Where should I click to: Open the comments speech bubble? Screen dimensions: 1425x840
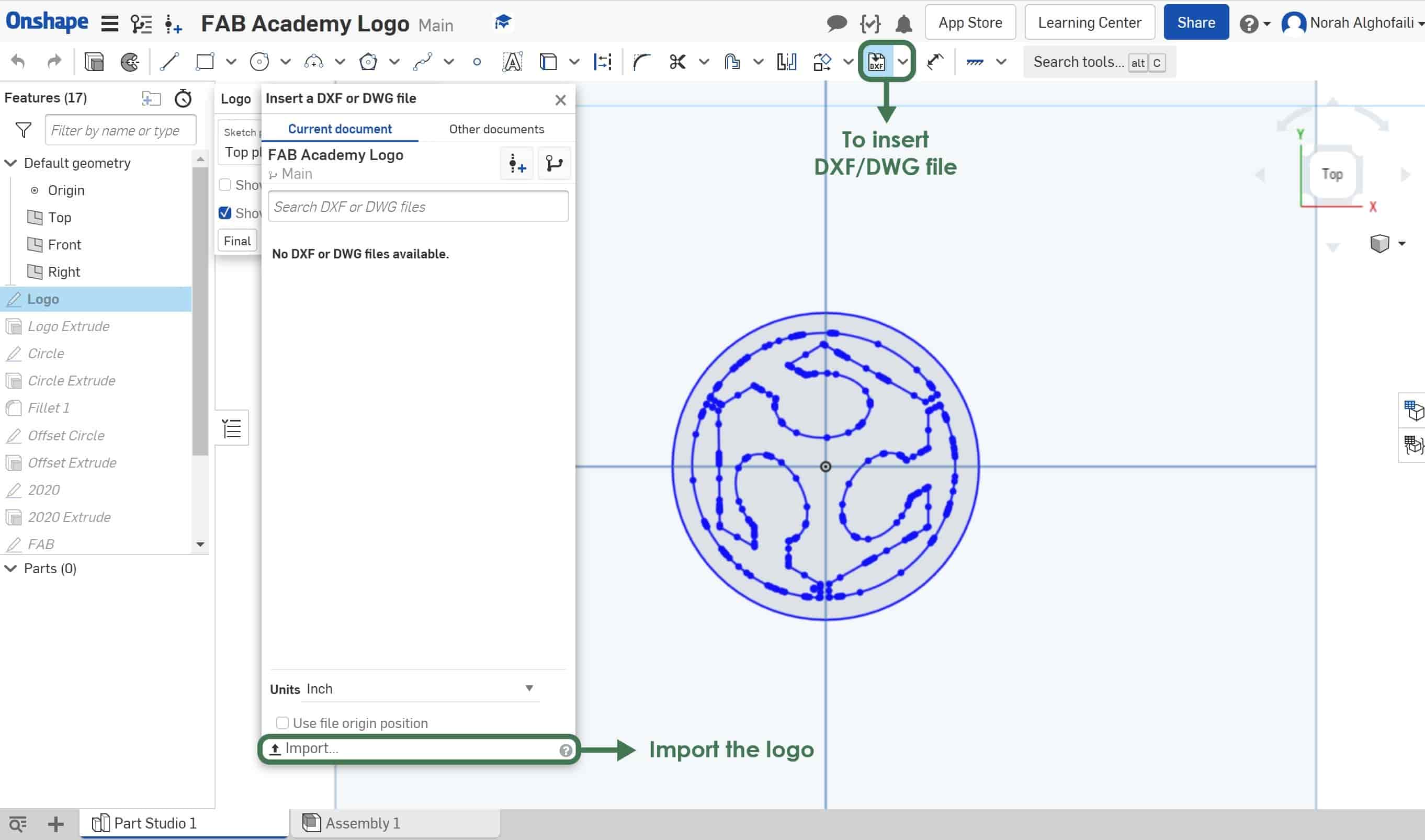point(836,23)
